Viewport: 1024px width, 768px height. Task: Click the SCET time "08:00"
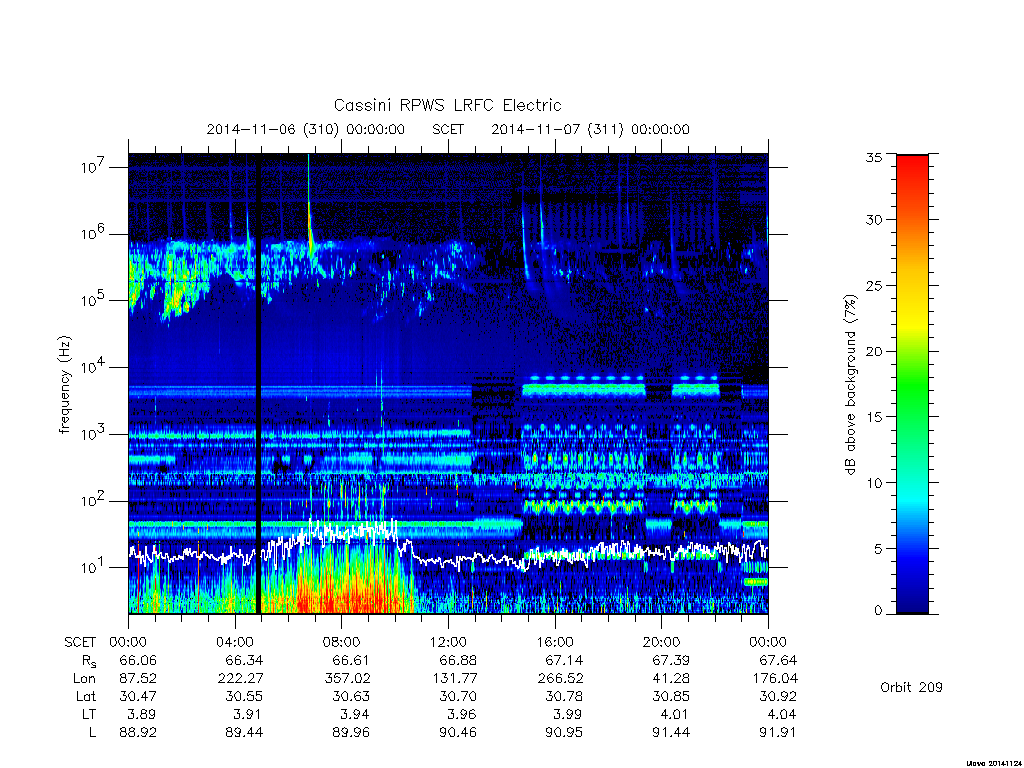[x=342, y=642]
